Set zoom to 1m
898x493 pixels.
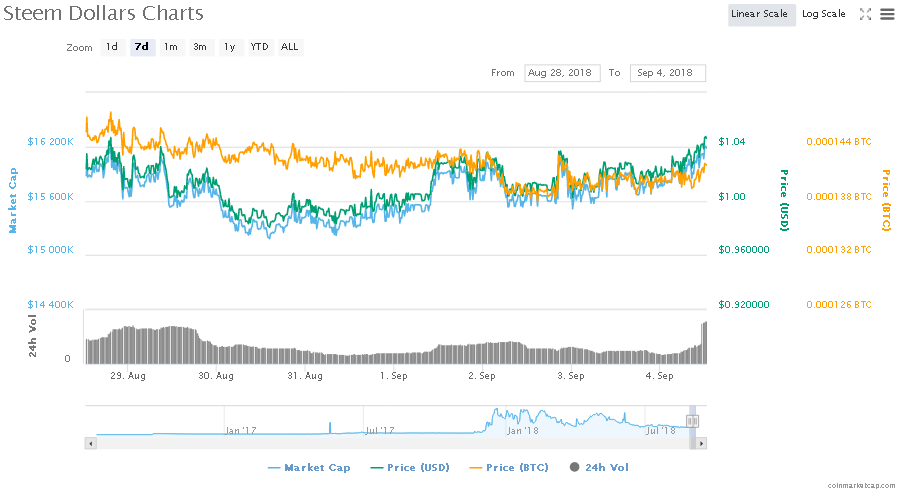171,47
